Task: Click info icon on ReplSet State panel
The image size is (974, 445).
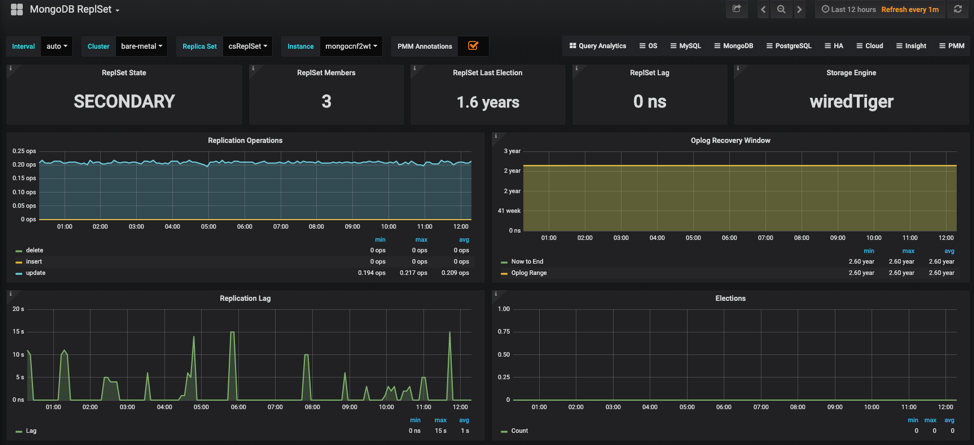Action: coord(11,69)
